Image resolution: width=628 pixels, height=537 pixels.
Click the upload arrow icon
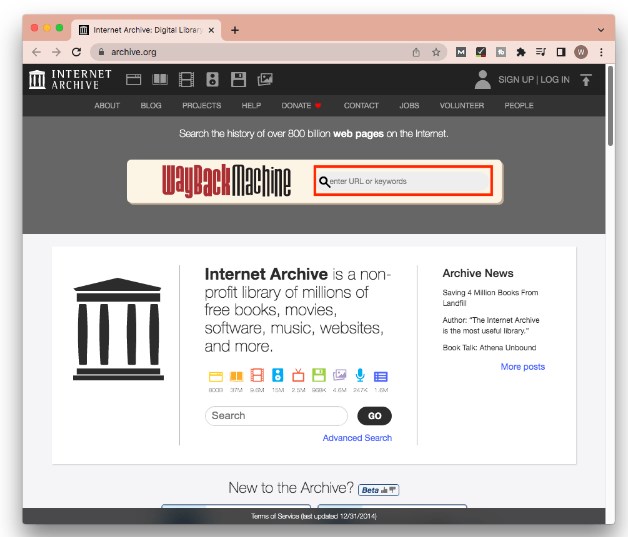point(586,80)
